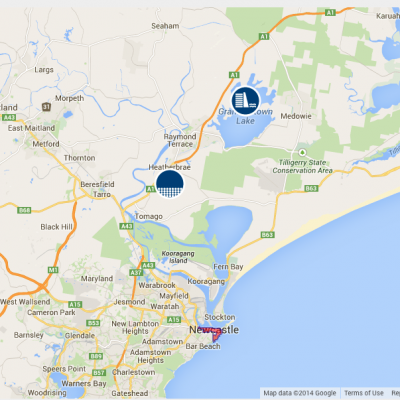Click the East Maitland label
The width and height of the screenshot is (400, 400).
coord(31,128)
